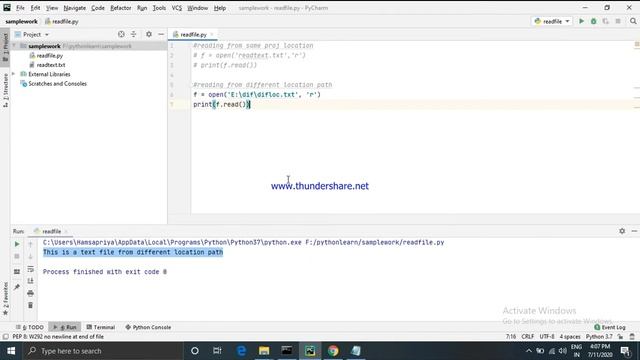Click the up-the-stack-trace arrow in Run panel
Viewport: 640px width, 360px height.
[x=30, y=244]
